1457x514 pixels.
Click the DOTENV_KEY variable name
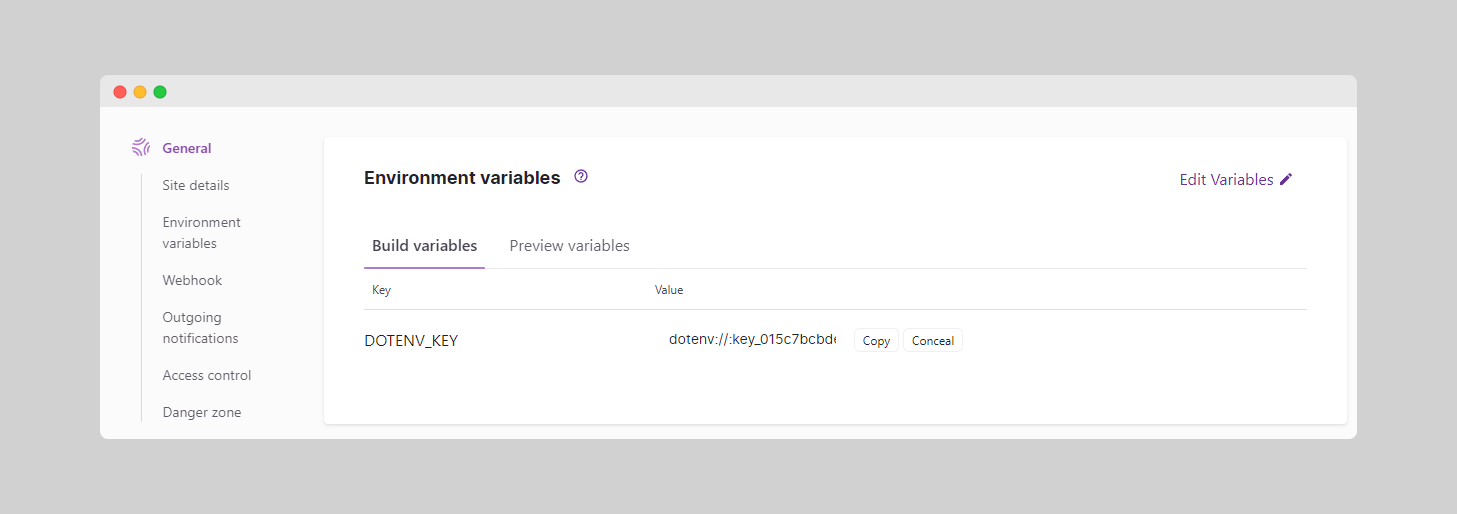click(411, 341)
